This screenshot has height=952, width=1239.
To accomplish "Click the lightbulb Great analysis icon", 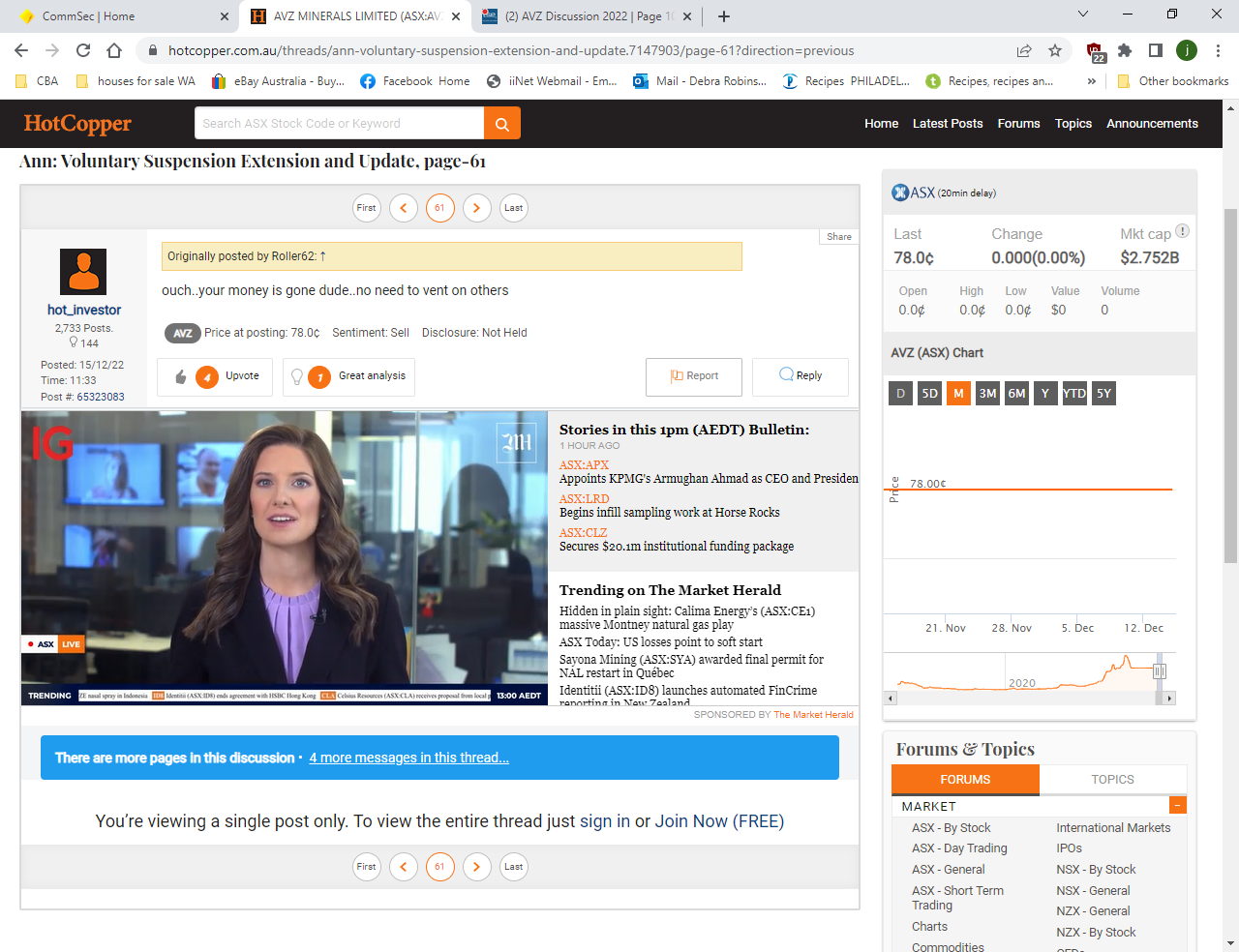I will coord(297,377).
